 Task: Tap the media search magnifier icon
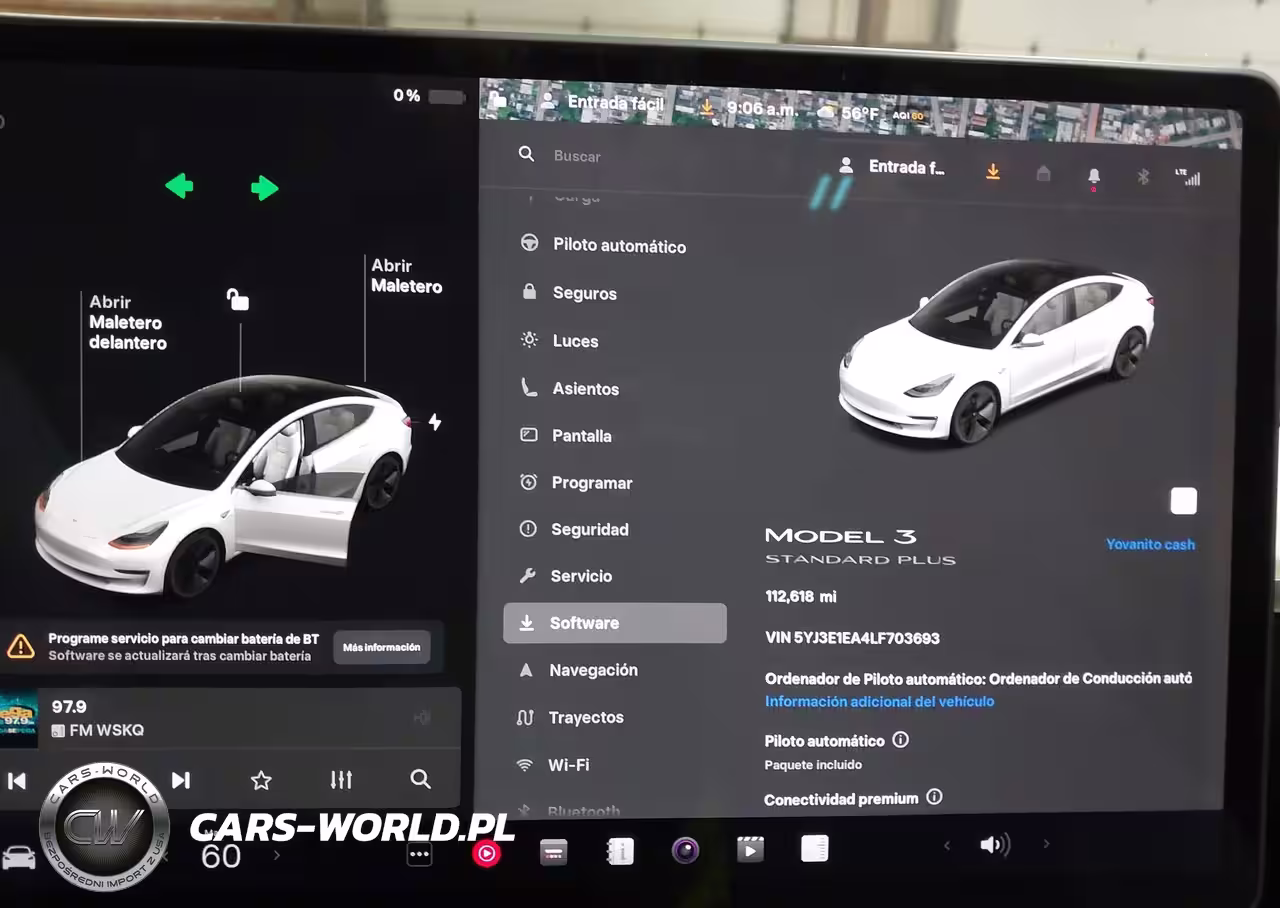[x=420, y=779]
